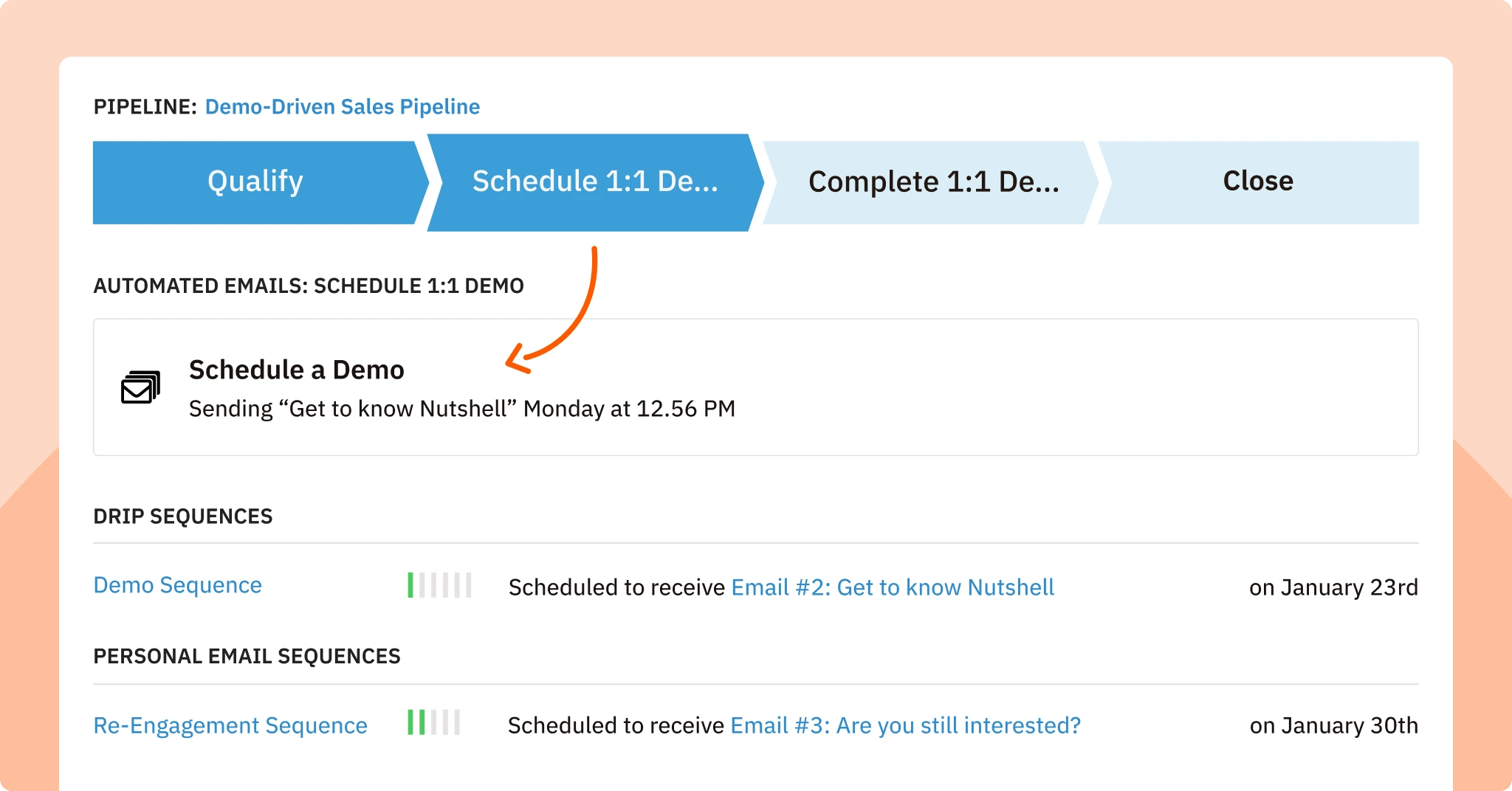This screenshot has height=791, width=1512.
Task: Collapse the AUTOMATED EMAILS section header
Action: (x=309, y=286)
